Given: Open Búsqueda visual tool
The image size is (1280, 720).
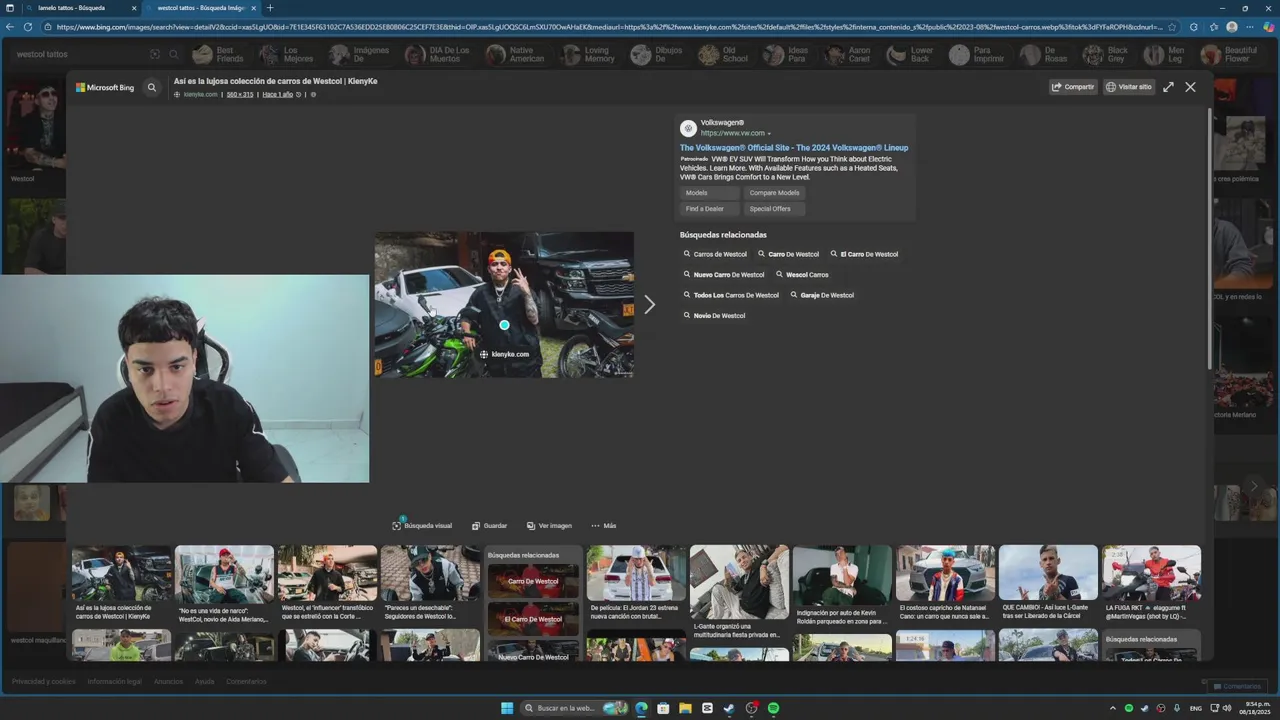Looking at the screenshot, I should click(422, 526).
